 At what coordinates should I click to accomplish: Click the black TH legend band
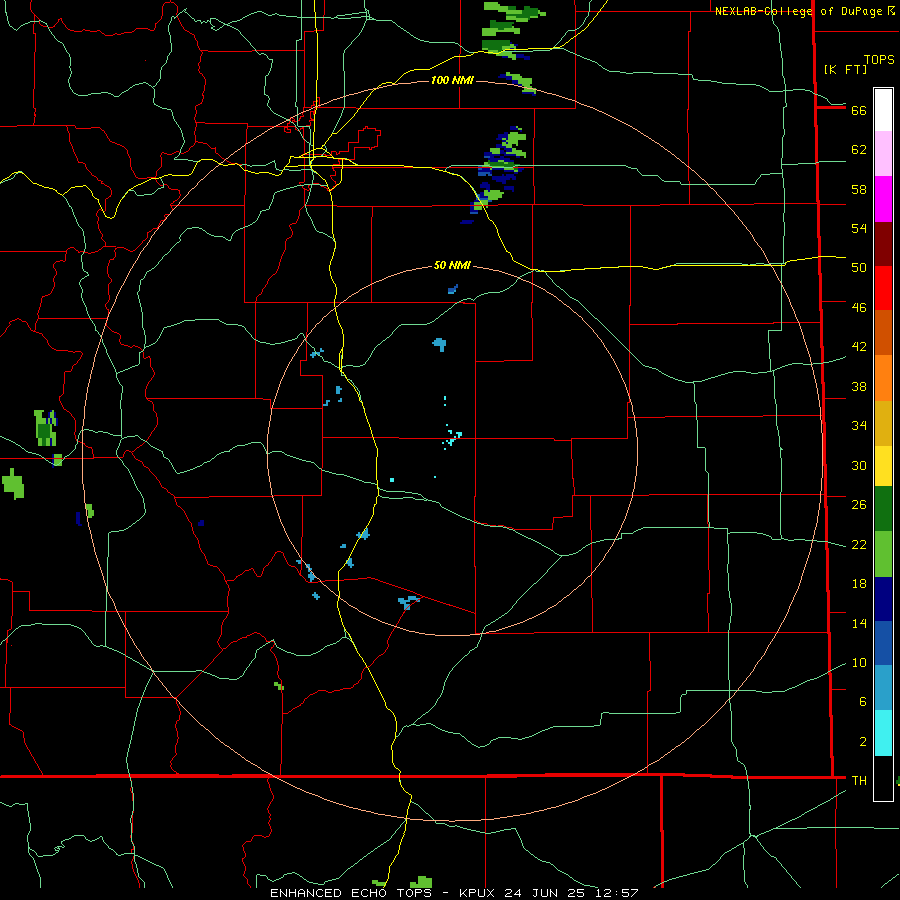click(883, 778)
